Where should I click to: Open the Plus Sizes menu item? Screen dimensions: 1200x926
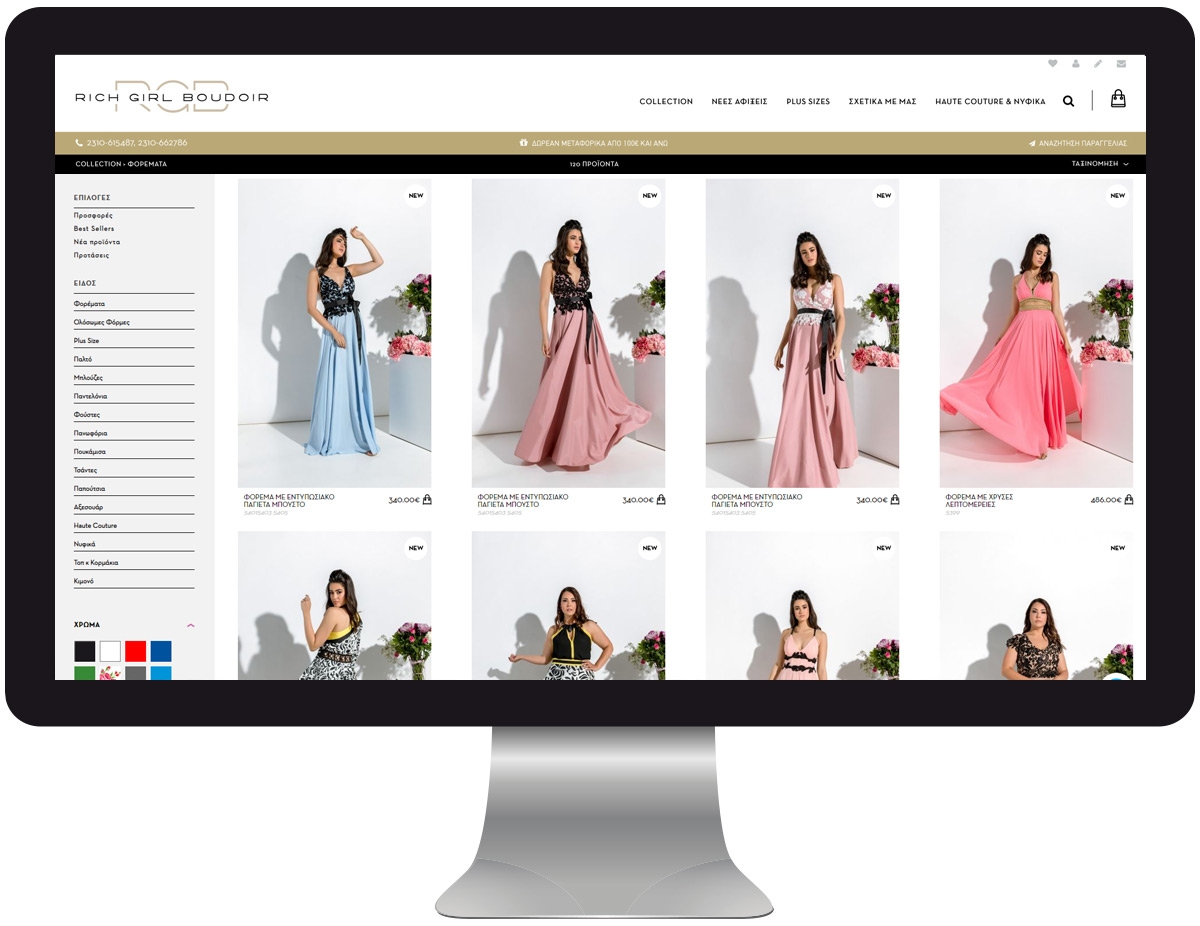coord(807,101)
